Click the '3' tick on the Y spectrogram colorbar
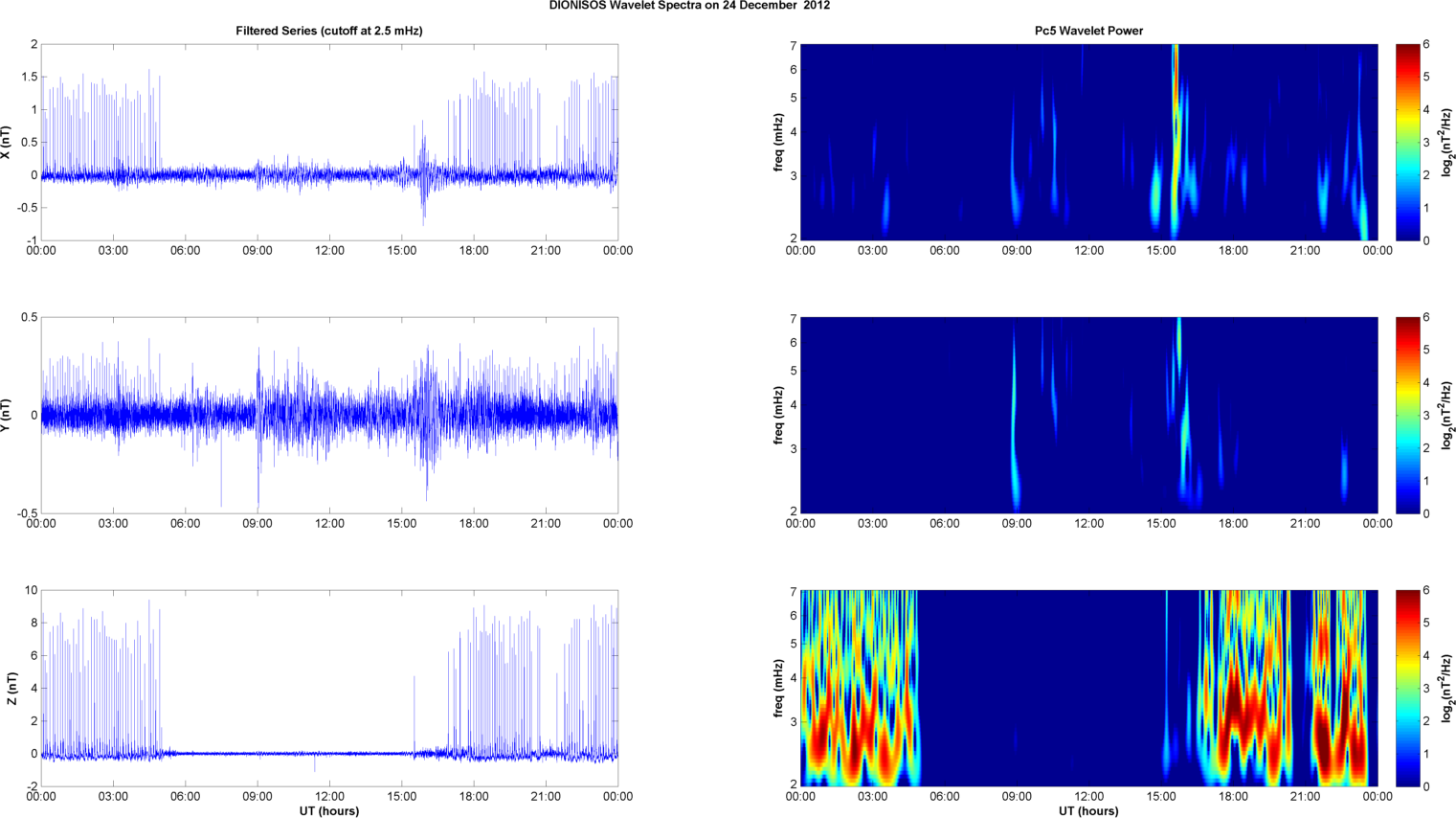Viewport: 1456px width, 818px height. pos(1426,416)
